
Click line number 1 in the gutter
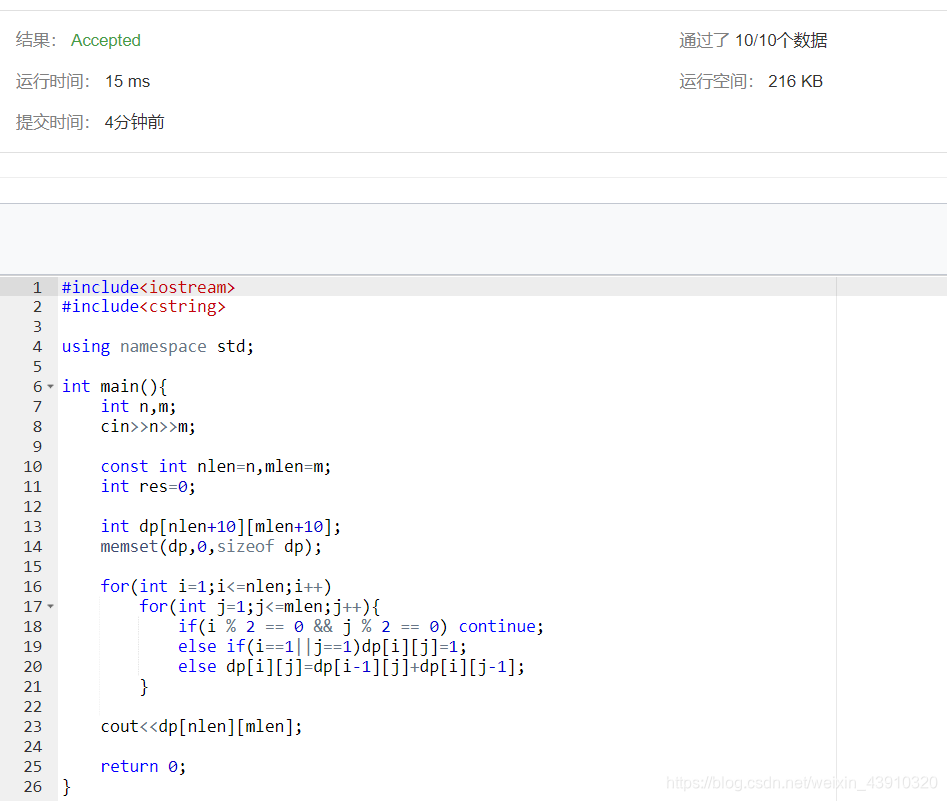37,288
